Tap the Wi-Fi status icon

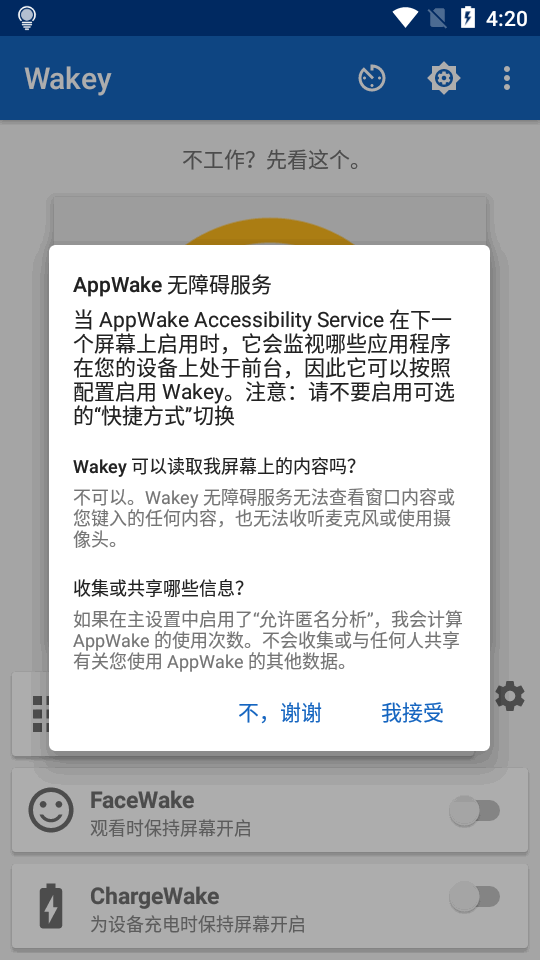pyautogui.click(x=405, y=18)
